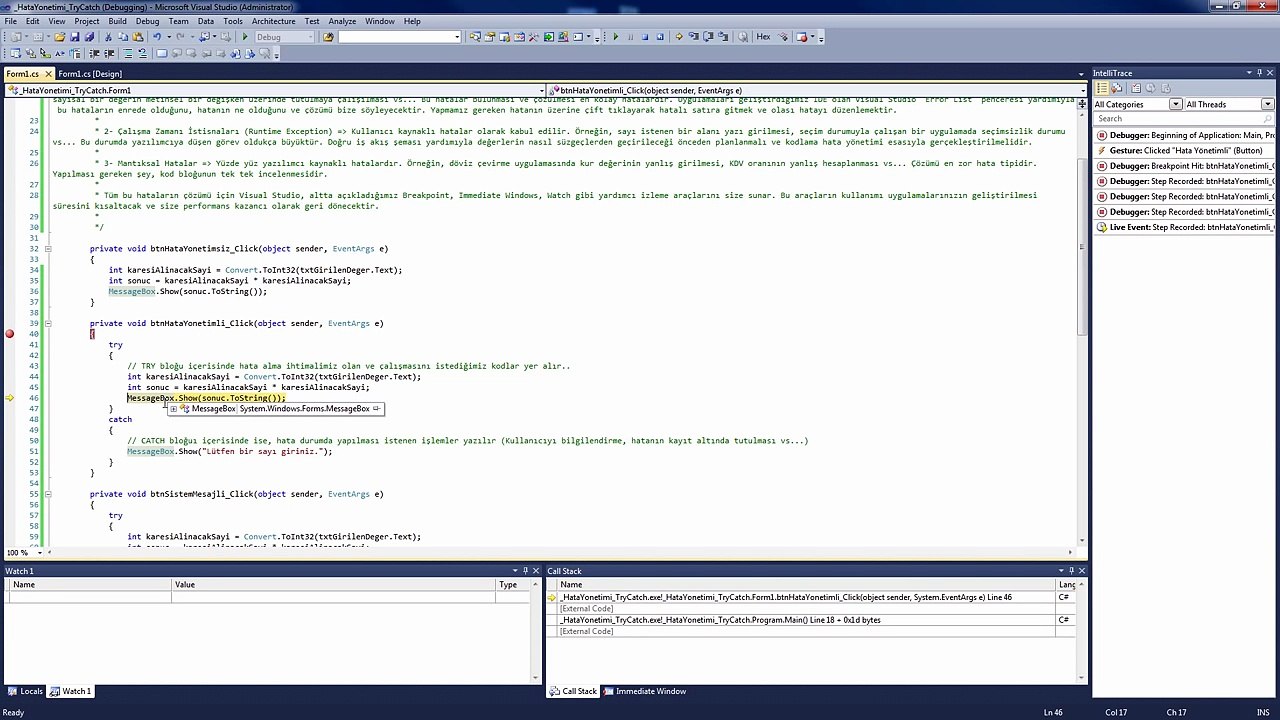Pin the IntelliTrace panel with auto-hide pushpin
This screenshot has width=1280, height=720.
click(x=1260, y=73)
